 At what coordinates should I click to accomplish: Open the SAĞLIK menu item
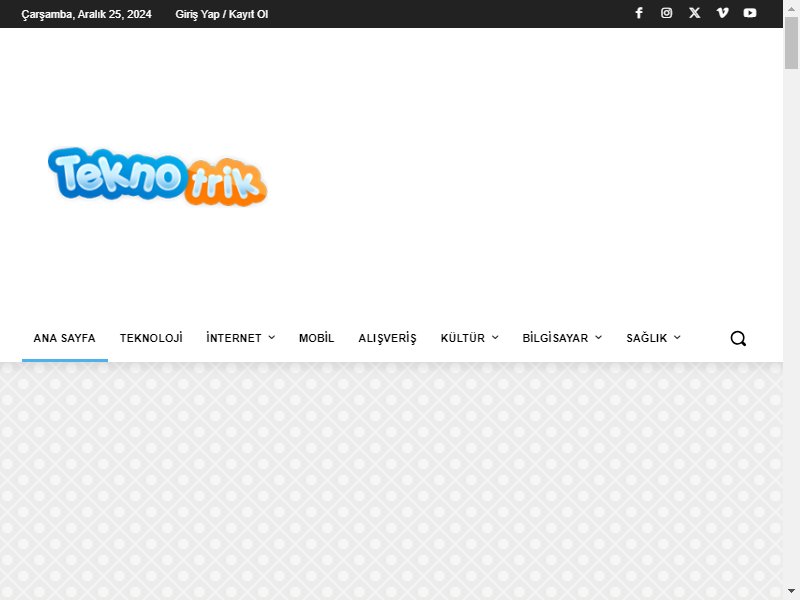646,338
